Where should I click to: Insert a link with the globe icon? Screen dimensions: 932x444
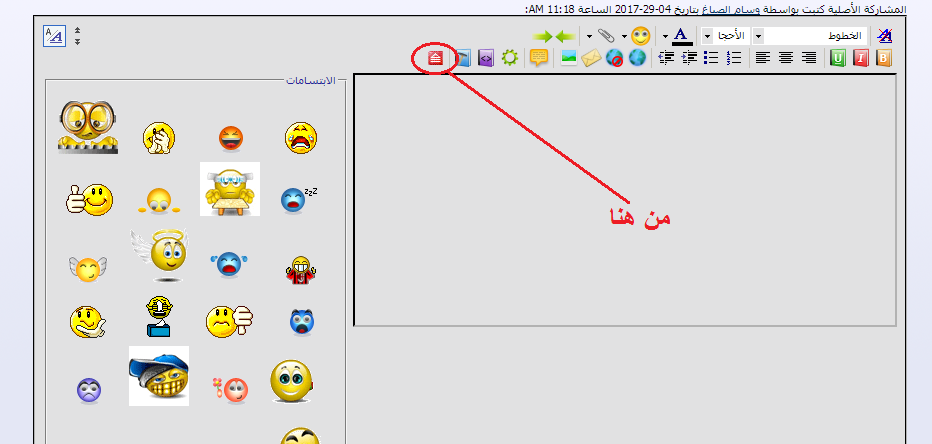[637, 58]
